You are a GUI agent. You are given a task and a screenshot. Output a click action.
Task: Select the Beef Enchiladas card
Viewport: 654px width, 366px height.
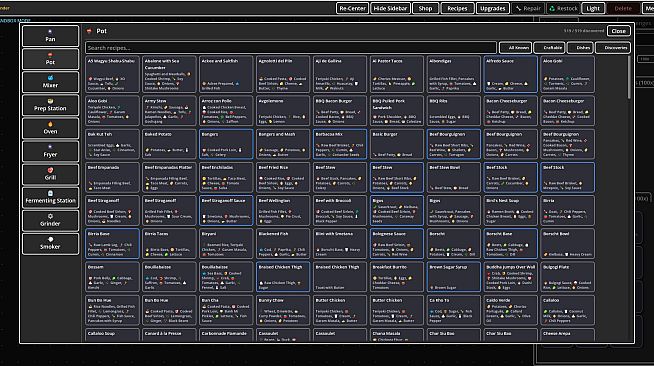226,178
